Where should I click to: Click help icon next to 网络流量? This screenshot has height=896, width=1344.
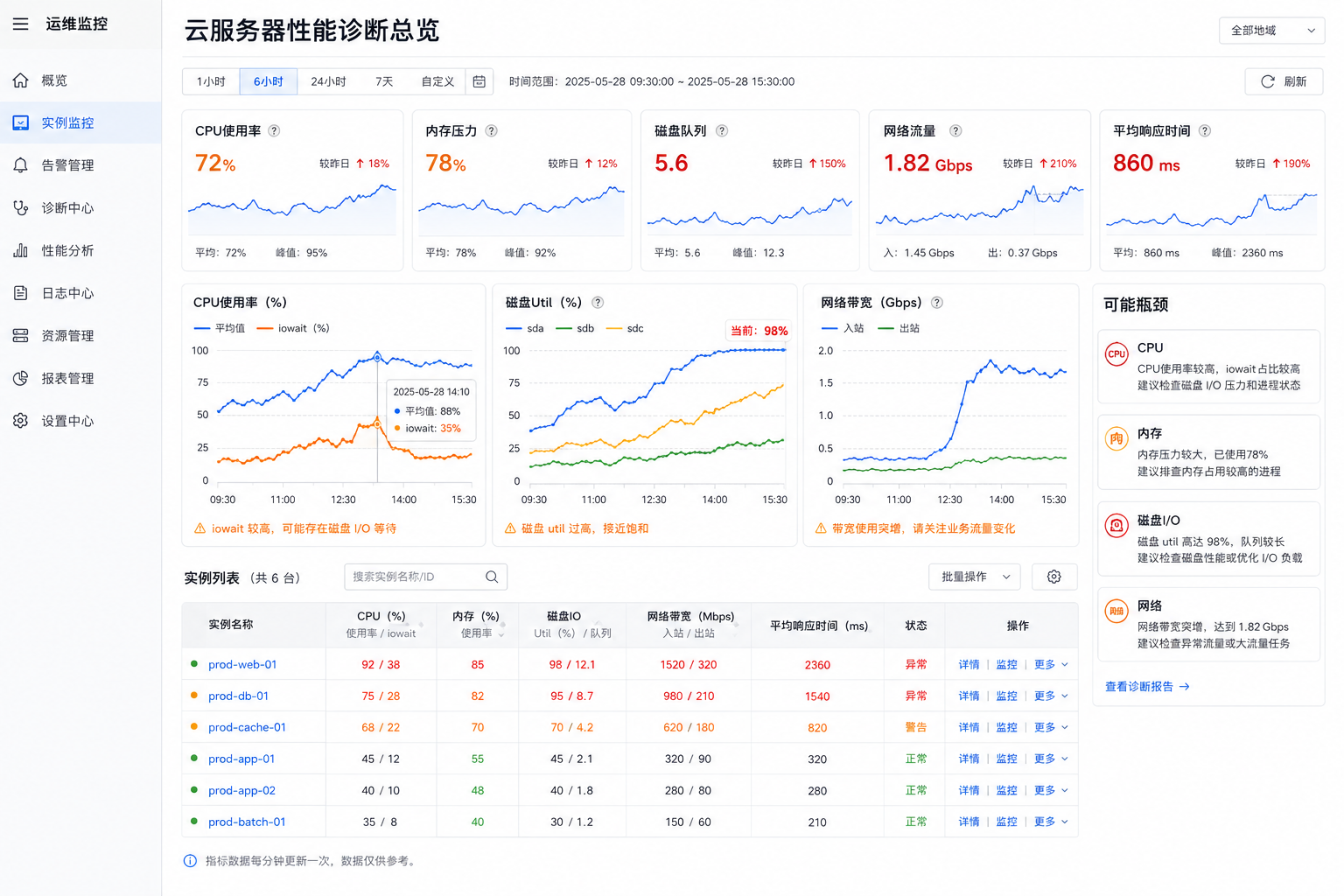955,130
